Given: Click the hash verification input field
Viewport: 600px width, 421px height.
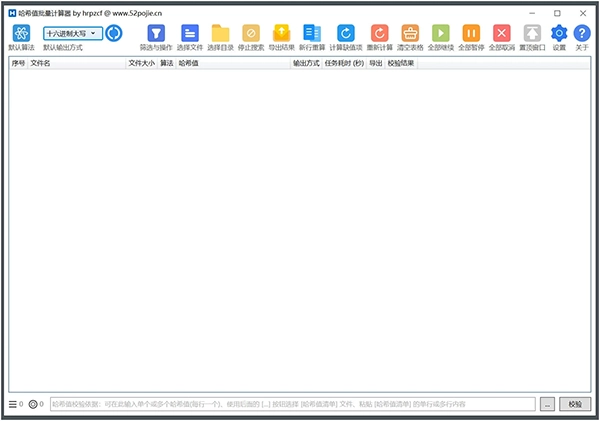Looking at the screenshot, I should 292,404.
